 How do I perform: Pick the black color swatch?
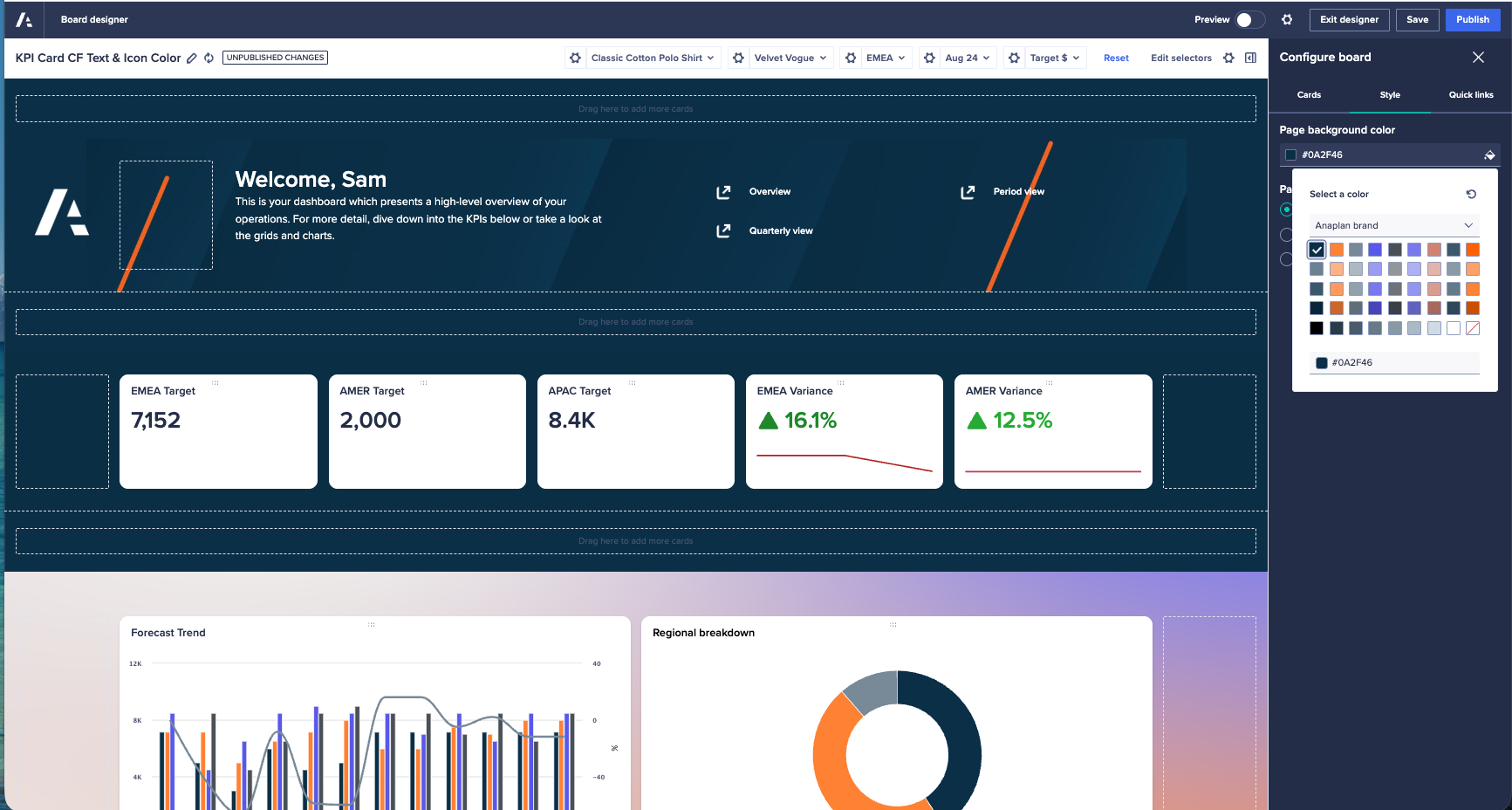1317,328
